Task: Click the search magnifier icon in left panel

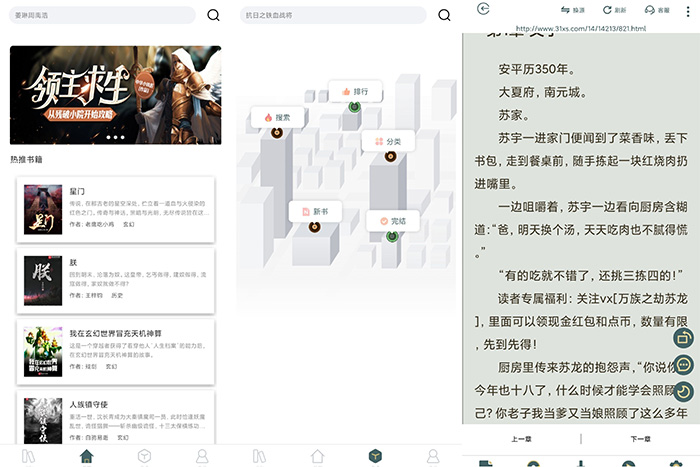Action: 213,15
